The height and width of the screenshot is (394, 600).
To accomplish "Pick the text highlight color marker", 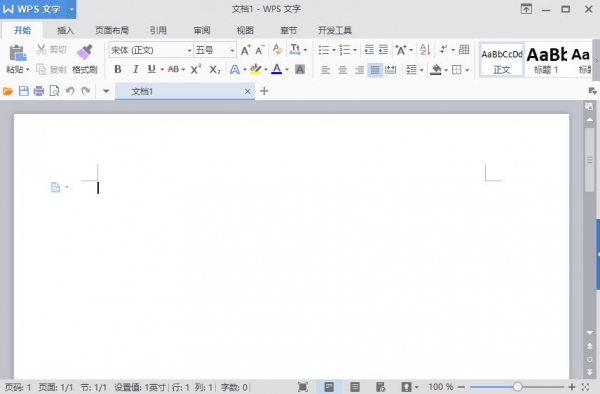I will (255, 69).
